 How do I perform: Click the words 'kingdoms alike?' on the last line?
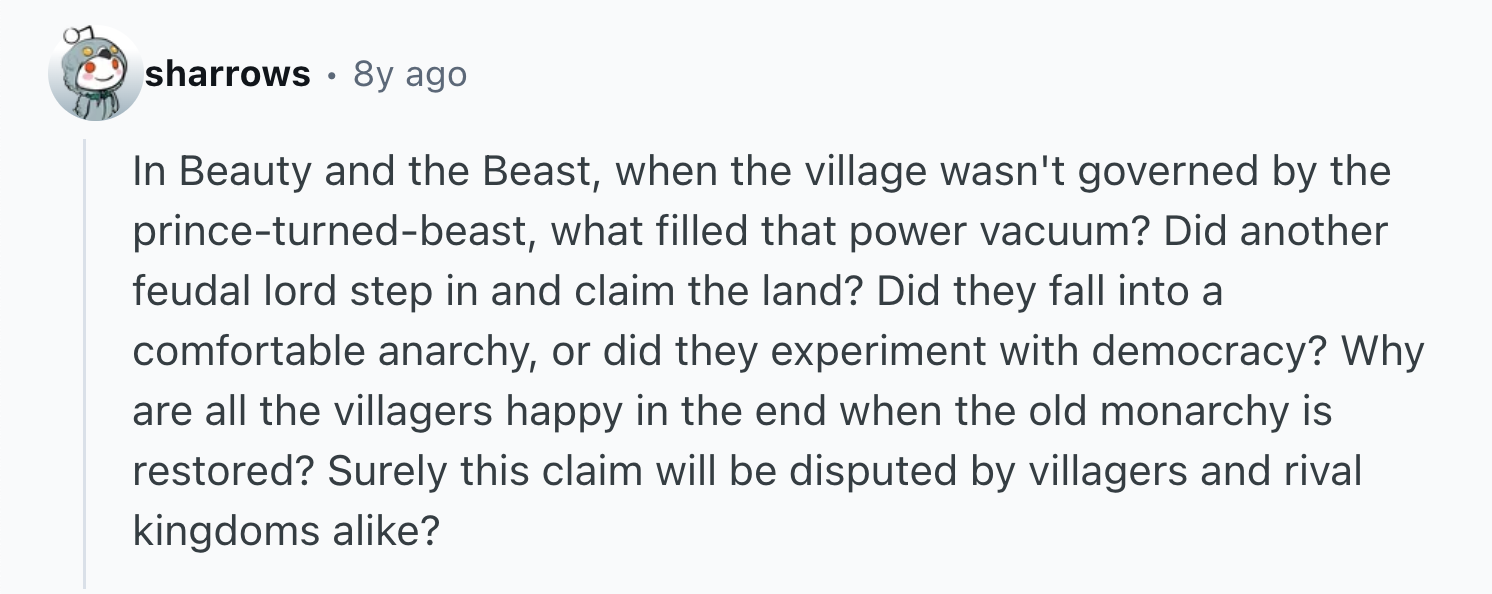(x=285, y=531)
